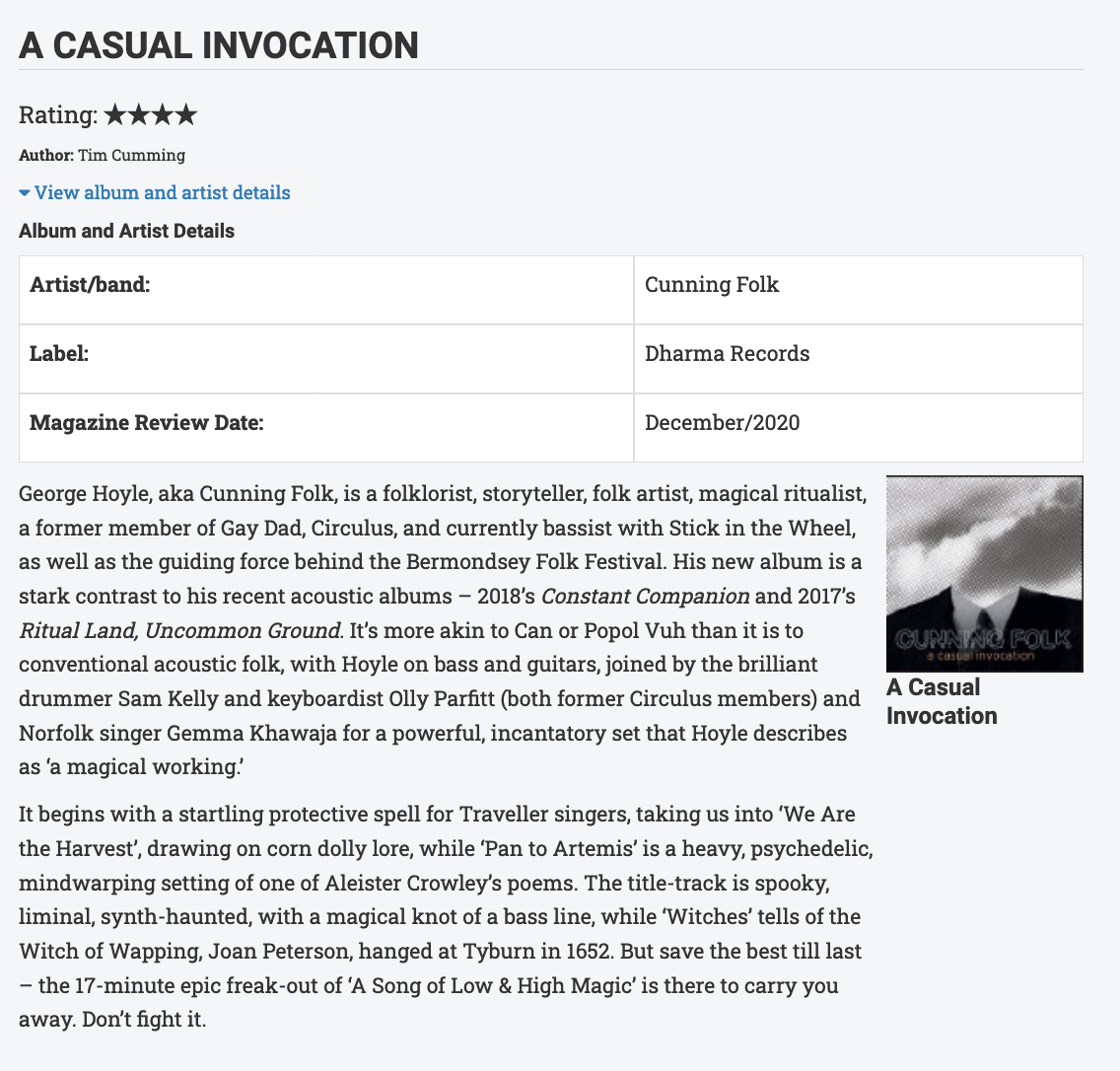The height and width of the screenshot is (1071, 1120).
Task: Click the first rating star
Action: point(114,115)
